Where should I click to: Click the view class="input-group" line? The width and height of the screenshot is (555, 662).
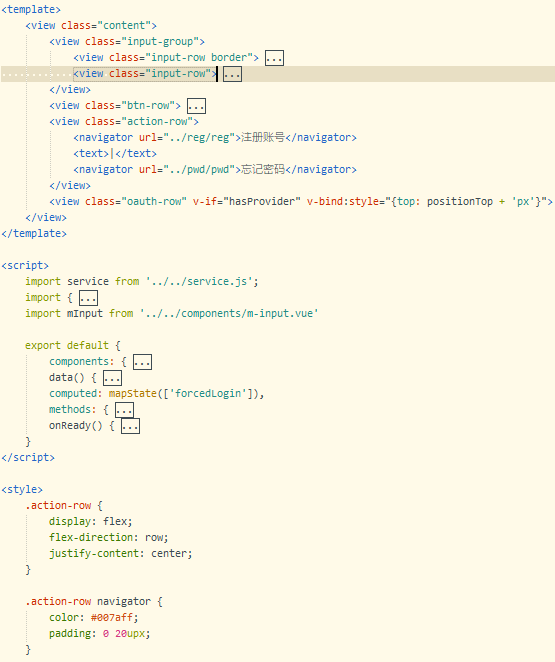pyautogui.click(x=127, y=42)
